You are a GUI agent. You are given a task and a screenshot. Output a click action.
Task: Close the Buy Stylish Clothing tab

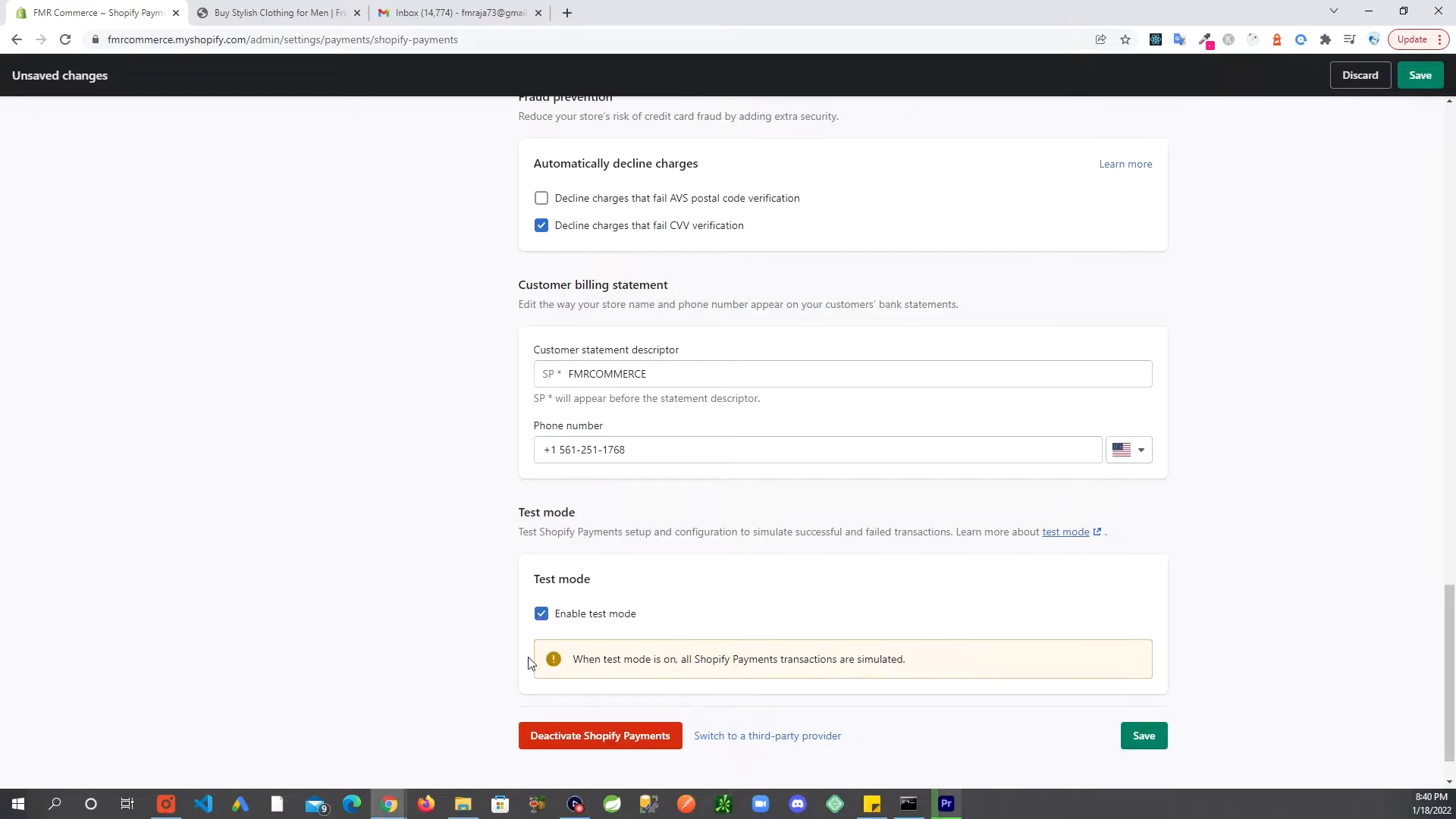click(357, 13)
